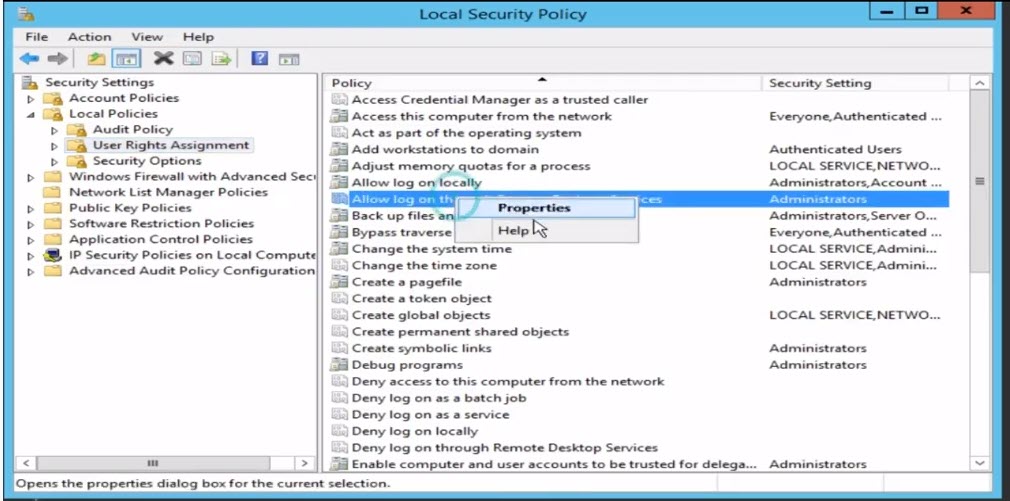The width and height of the screenshot is (1010, 501).
Task: Expand the Account Policies tree node
Action: click(x=30, y=99)
